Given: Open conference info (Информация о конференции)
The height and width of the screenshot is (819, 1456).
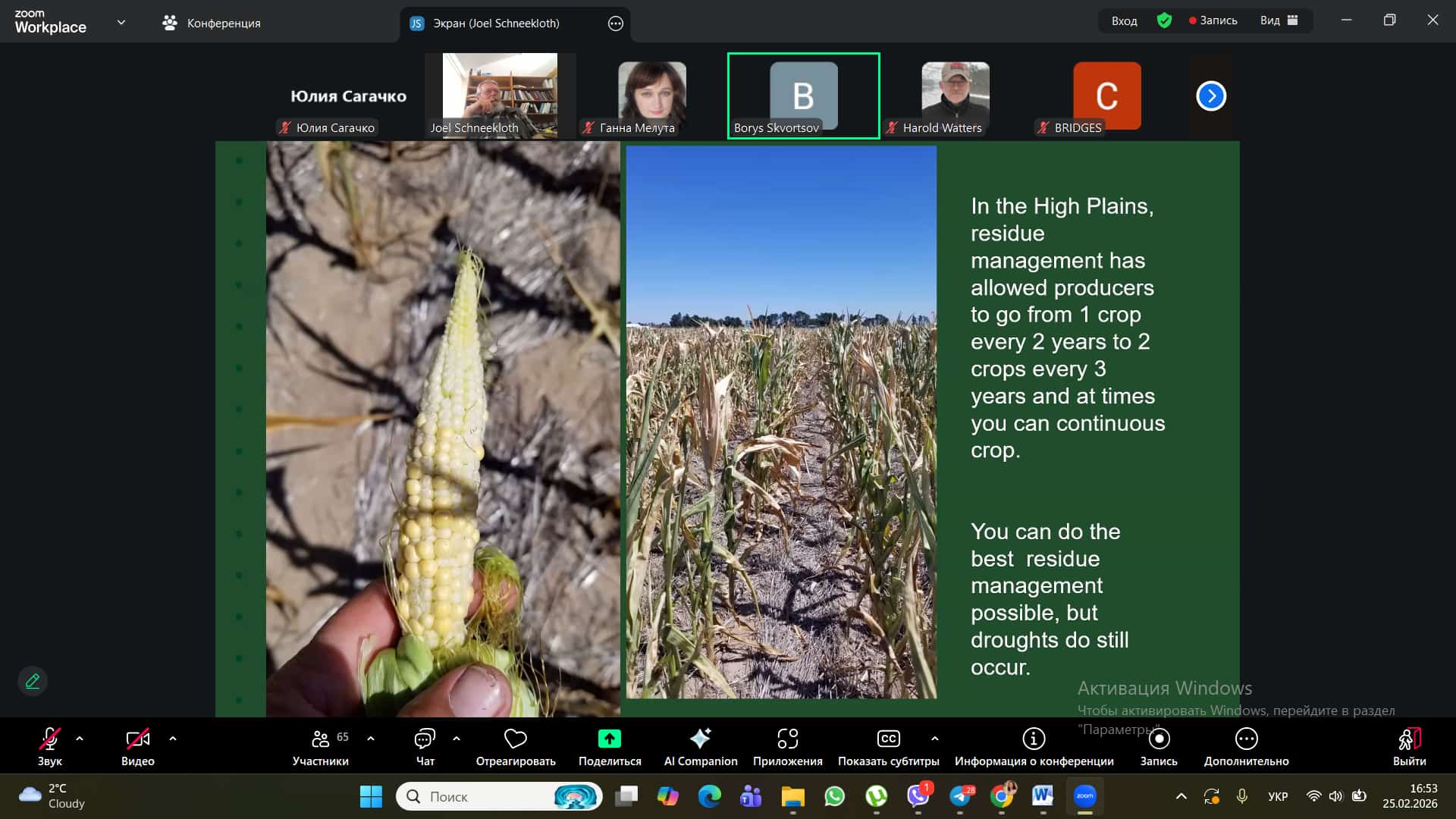Looking at the screenshot, I should [1034, 739].
